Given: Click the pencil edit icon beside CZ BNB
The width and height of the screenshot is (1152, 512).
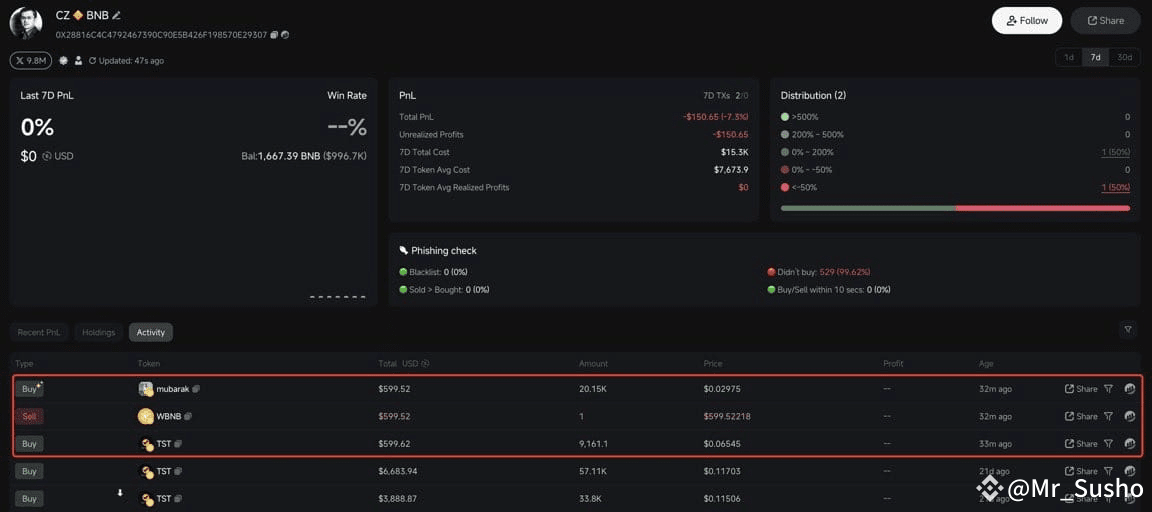Looking at the screenshot, I should point(117,15).
